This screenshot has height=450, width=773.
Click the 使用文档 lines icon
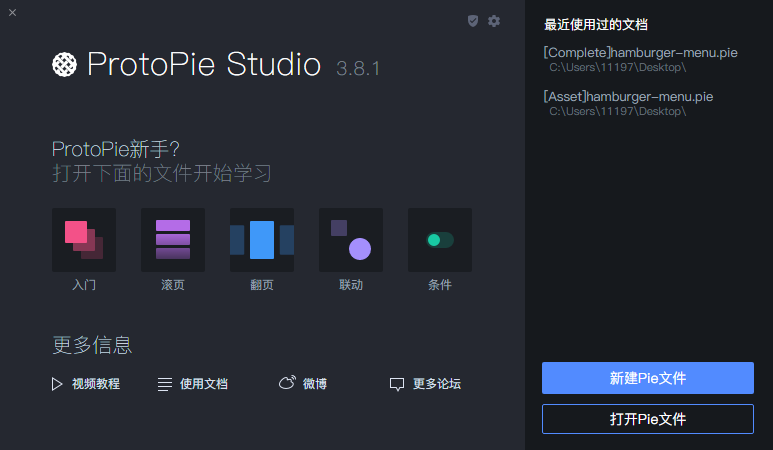coord(165,384)
